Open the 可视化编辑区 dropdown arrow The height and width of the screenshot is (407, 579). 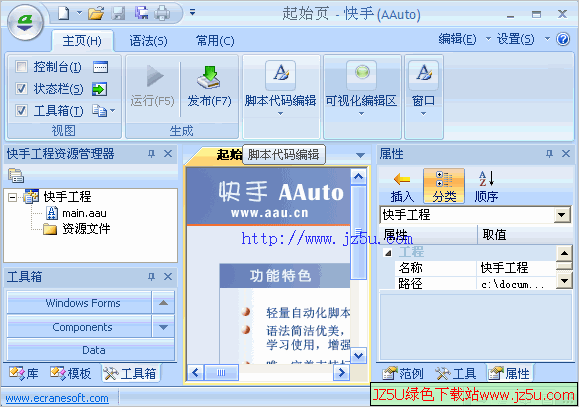[x=362, y=113]
